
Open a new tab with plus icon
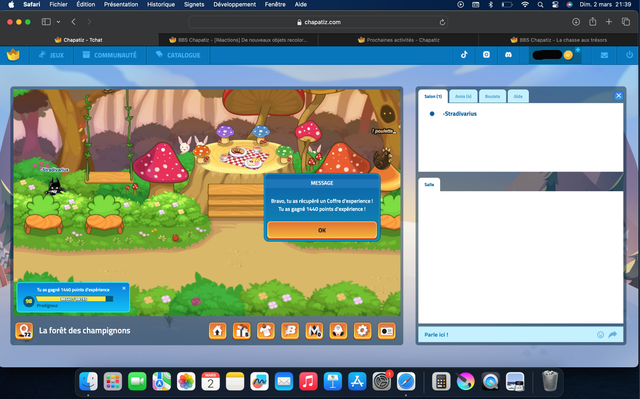click(609, 22)
